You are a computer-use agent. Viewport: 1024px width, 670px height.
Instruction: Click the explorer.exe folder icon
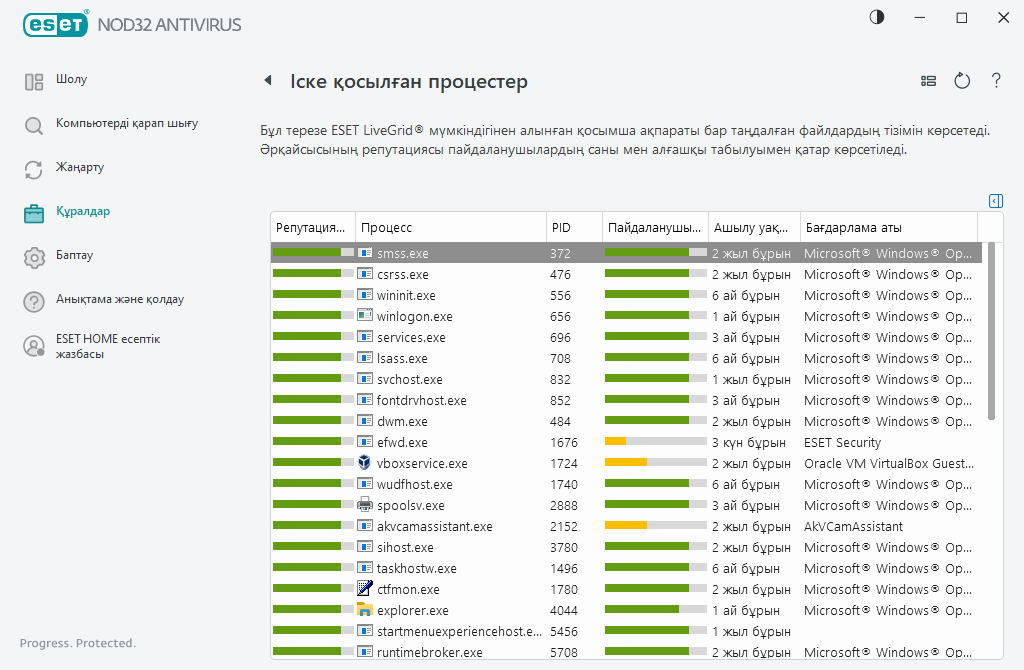click(x=365, y=610)
